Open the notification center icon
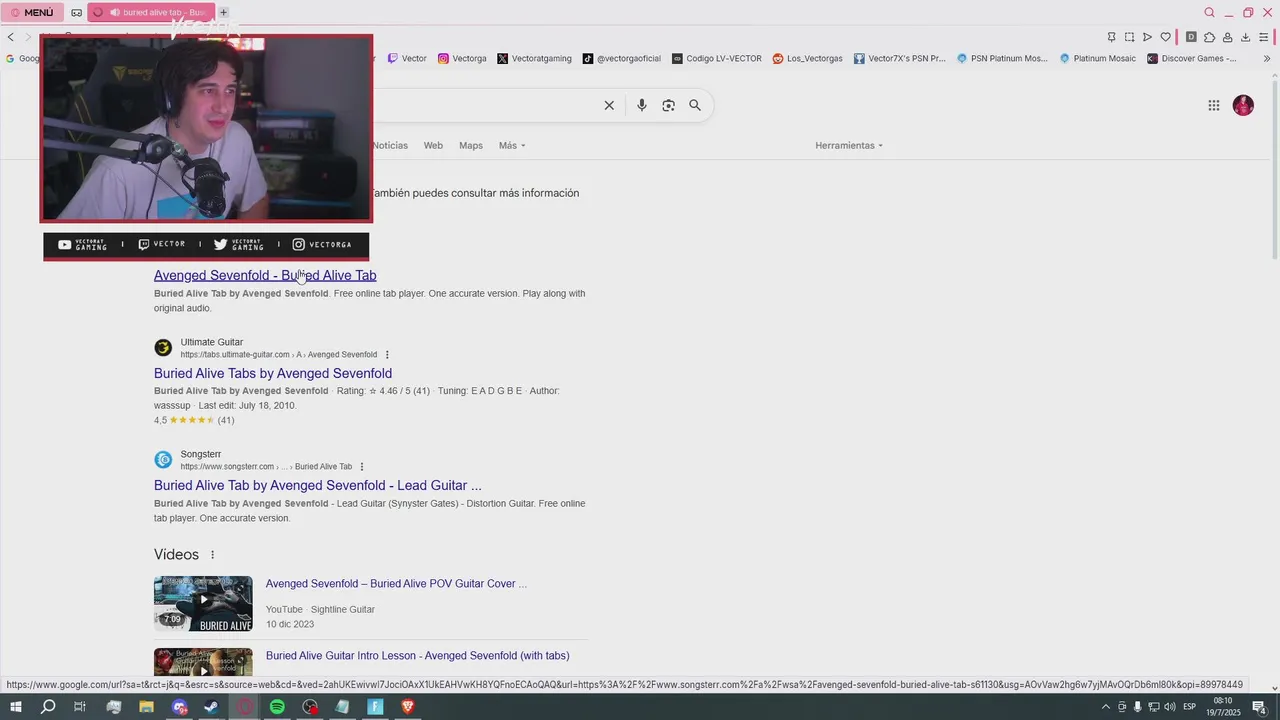The height and width of the screenshot is (720, 1280). [1260, 707]
